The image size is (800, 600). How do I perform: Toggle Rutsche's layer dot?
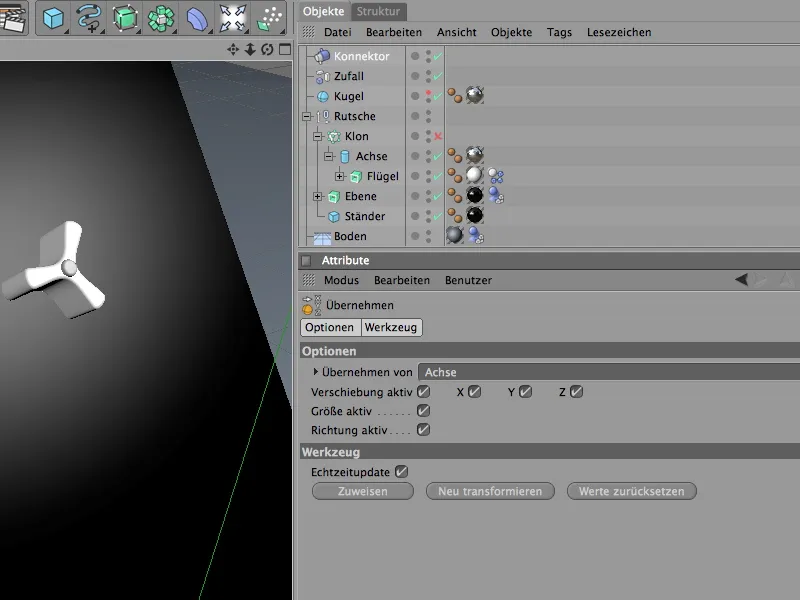pyautogui.click(x=415, y=116)
